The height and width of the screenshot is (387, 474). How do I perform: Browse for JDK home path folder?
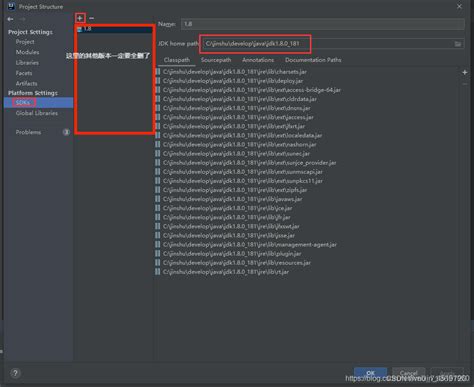pos(458,44)
